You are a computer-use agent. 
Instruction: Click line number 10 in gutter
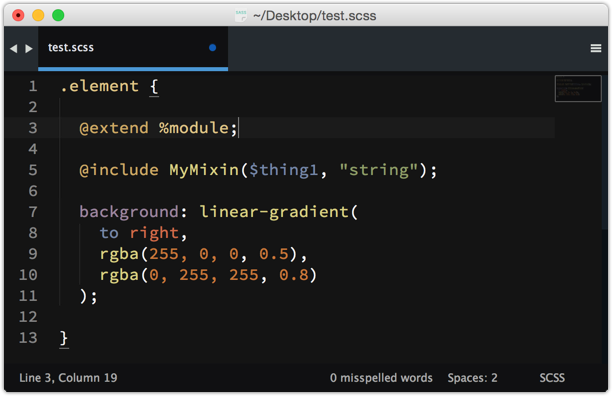pyautogui.click(x=28, y=275)
